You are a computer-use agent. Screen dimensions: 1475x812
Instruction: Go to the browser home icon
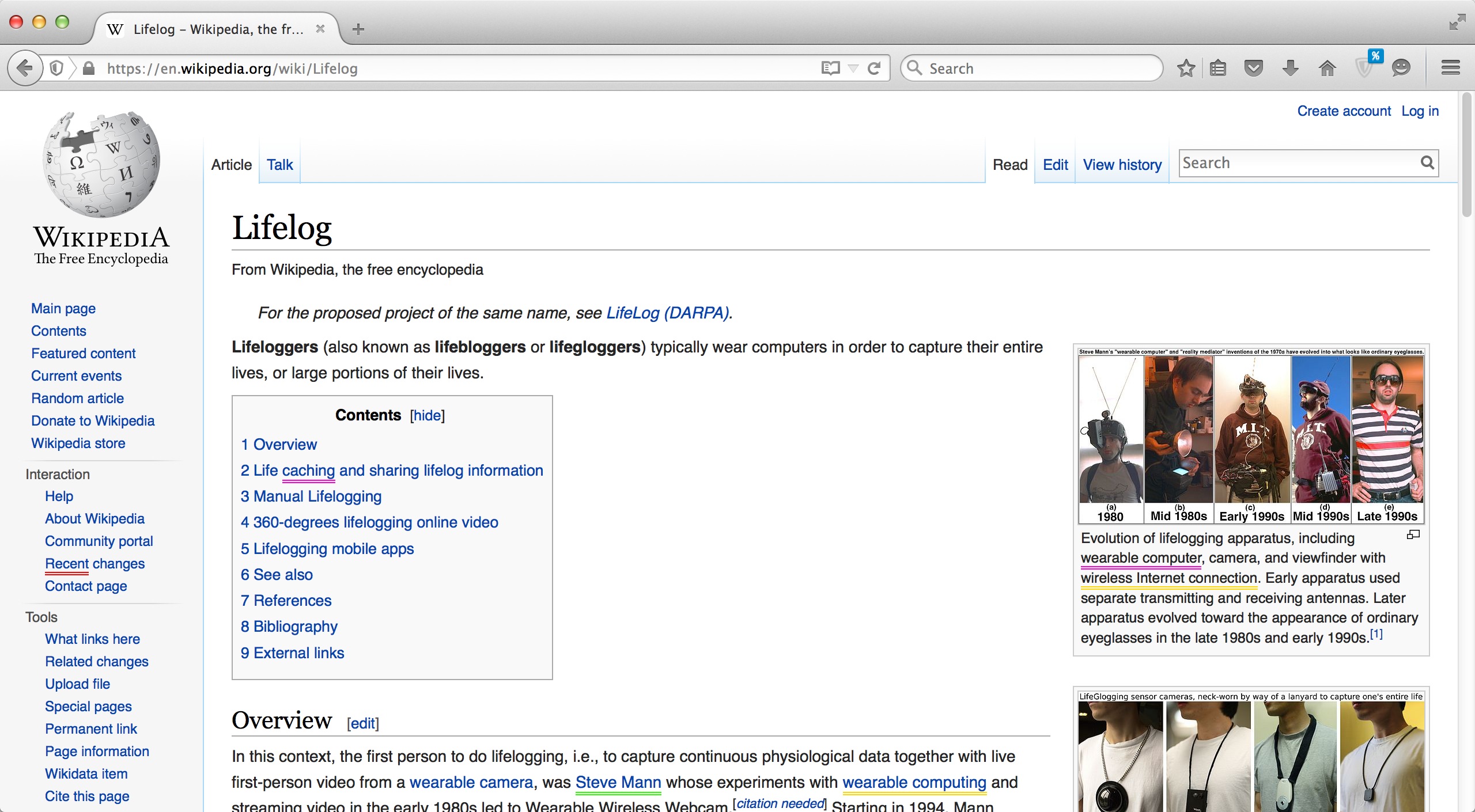[x=1327, y=69]
